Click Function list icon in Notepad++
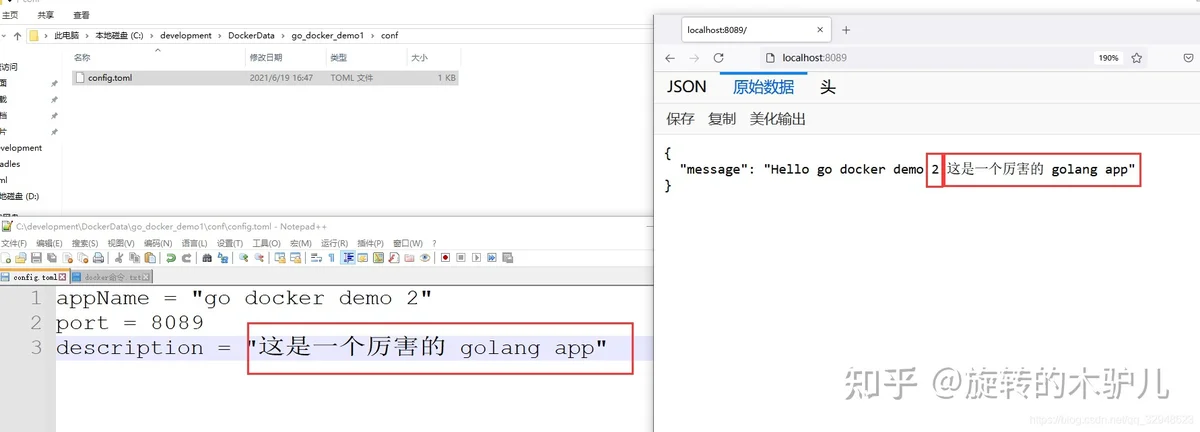1200x432 pixels. tap(393, 257)
